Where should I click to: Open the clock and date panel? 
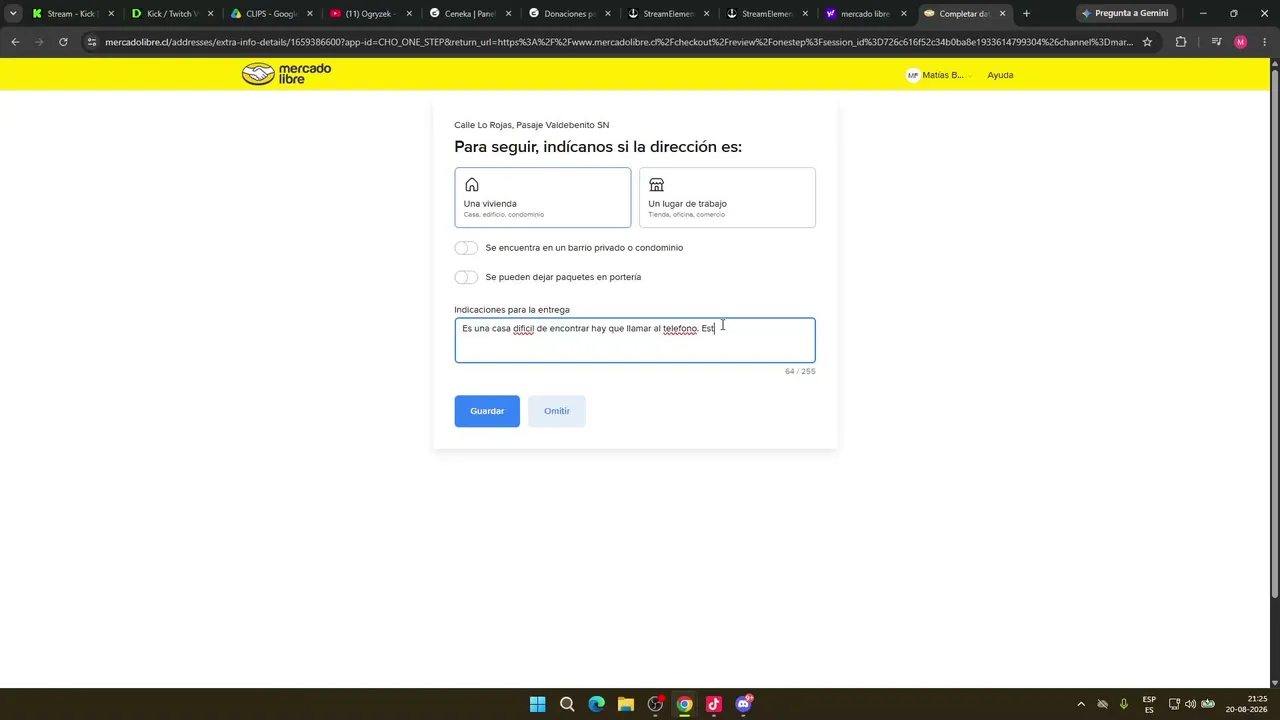click(1247, 704)
